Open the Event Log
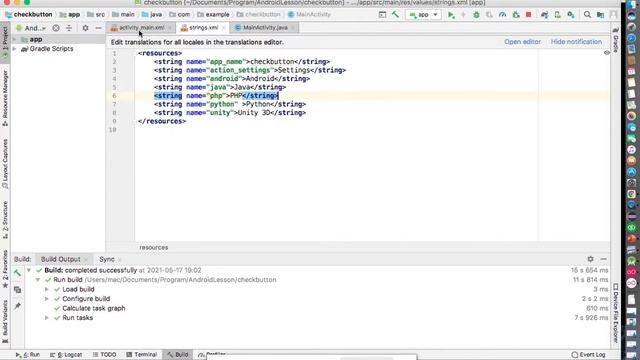640x360 pixels. point(588,355)
